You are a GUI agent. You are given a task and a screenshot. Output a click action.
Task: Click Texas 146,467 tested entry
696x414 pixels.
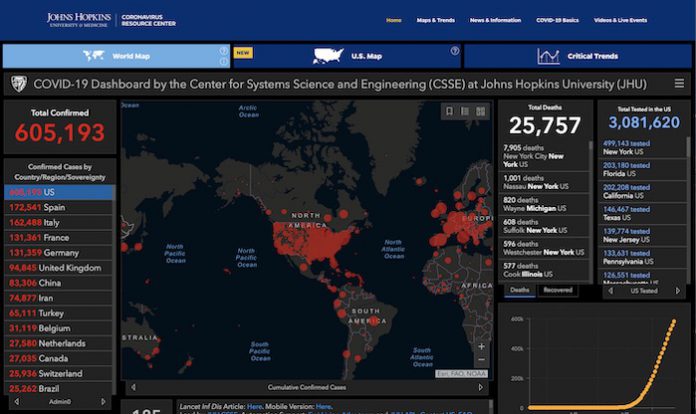pyautogui.click(x=642, y=213)
